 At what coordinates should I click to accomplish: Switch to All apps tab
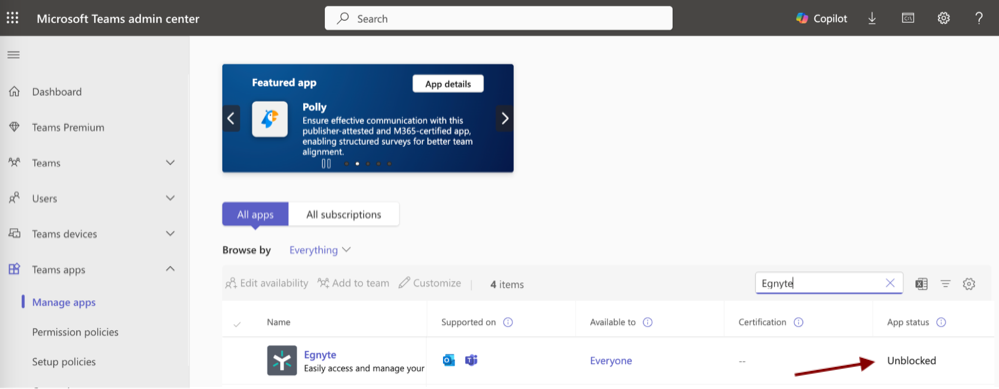[255, 215]
